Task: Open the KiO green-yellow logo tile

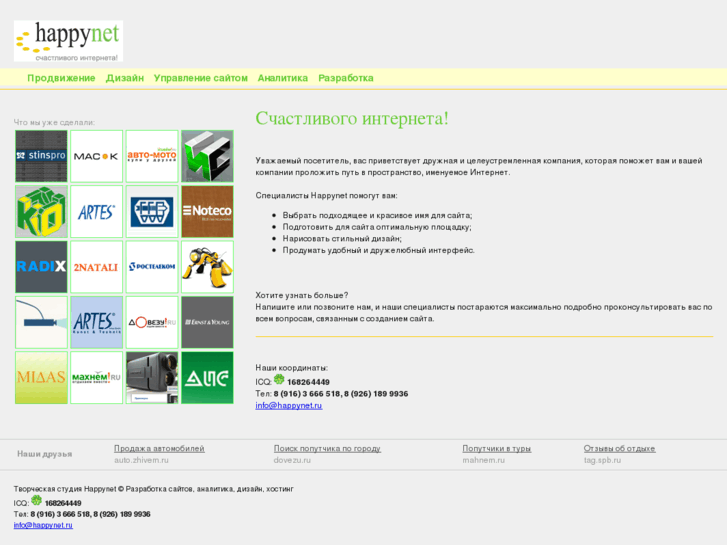Action: coord(41,212)
